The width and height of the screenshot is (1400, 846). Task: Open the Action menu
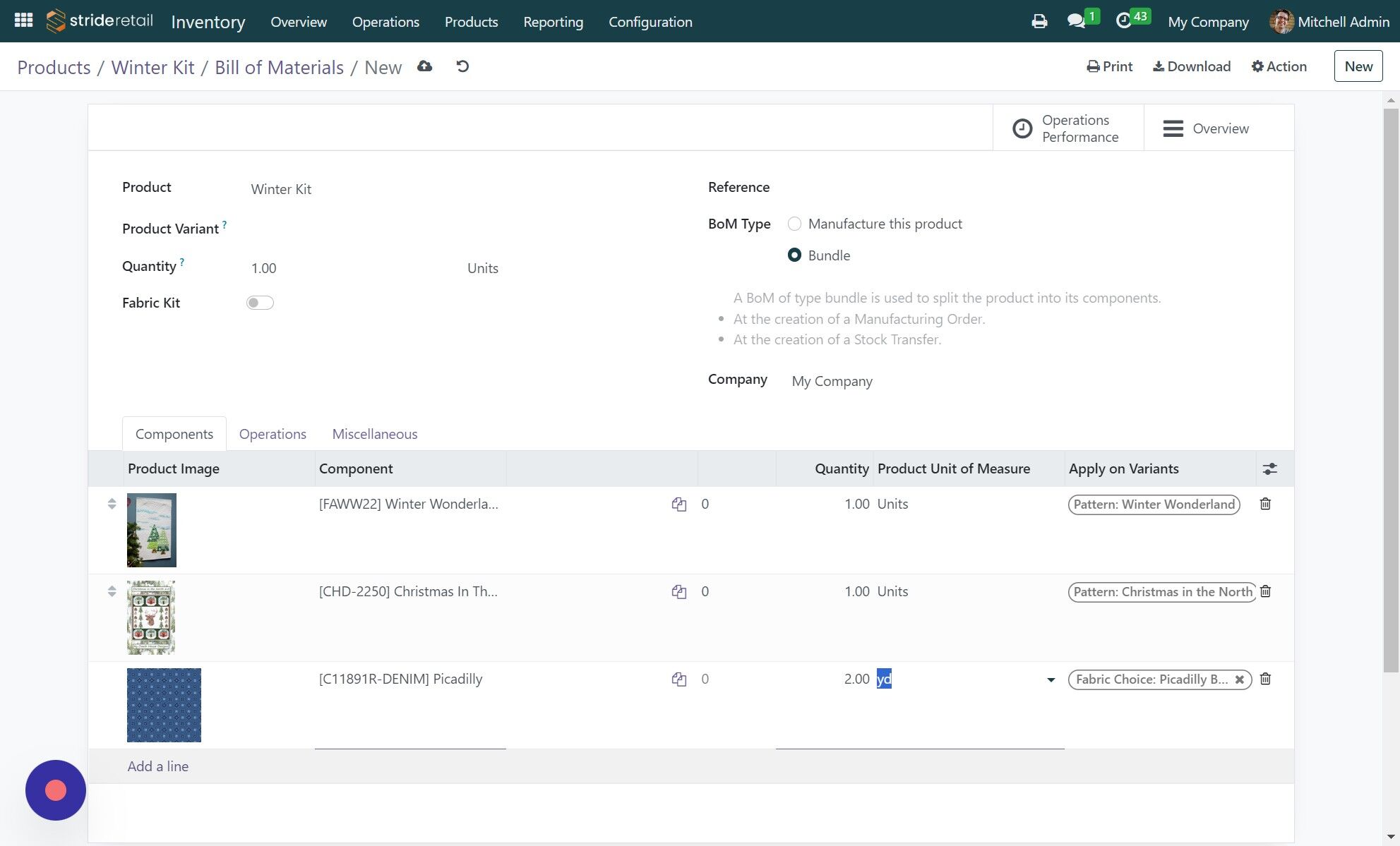pos(1279,66)
